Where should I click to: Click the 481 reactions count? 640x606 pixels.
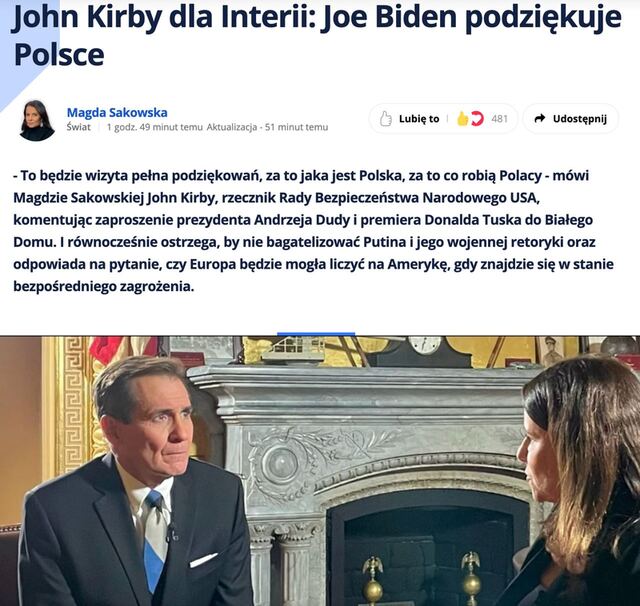click(x=500, y=119)
